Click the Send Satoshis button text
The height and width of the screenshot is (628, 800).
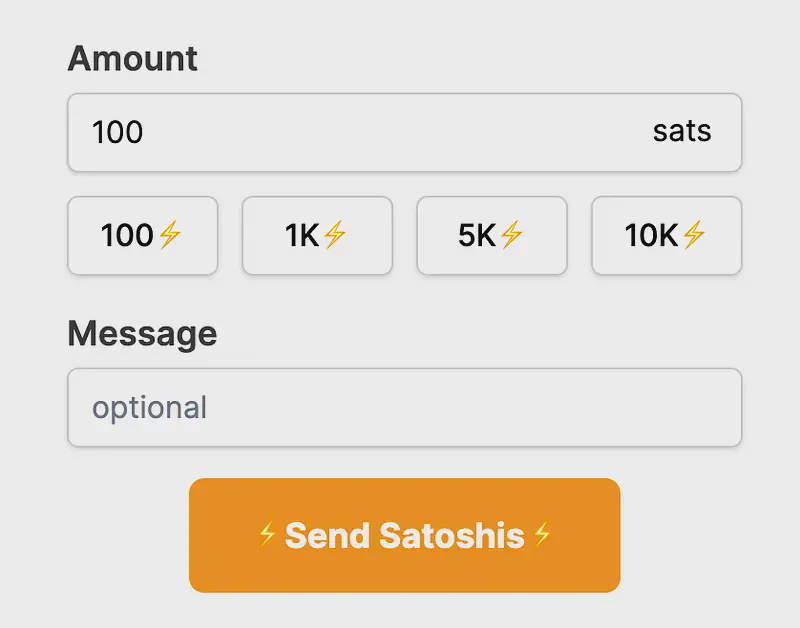click(404, 536)
